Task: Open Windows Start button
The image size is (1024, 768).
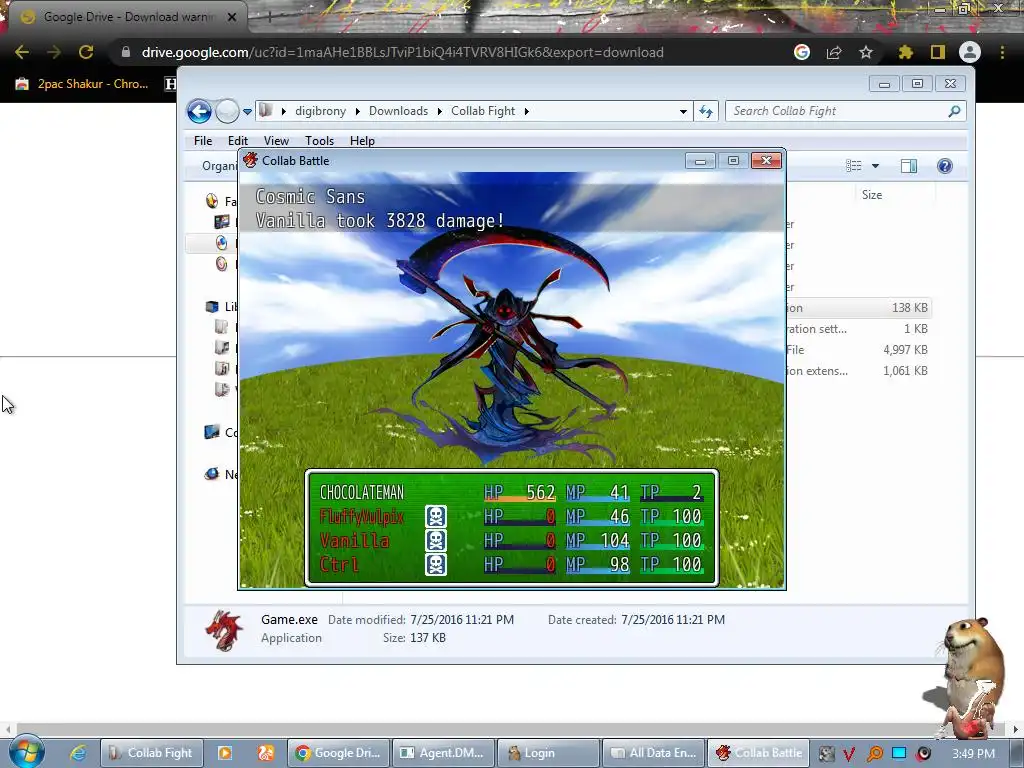Action: [26, 752]
